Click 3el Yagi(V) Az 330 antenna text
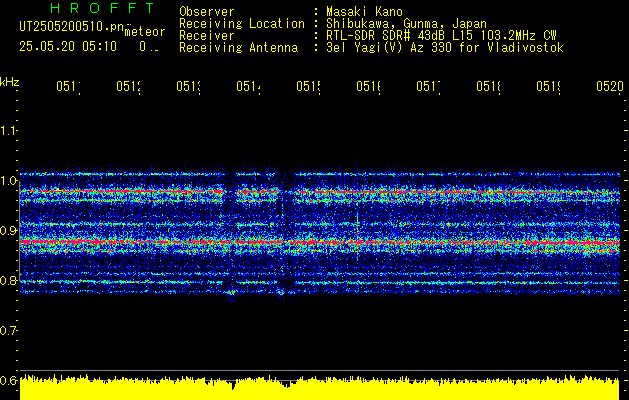The height and width of the screenshot is (400, 629). pyautogui.click(x=445, y=48)
